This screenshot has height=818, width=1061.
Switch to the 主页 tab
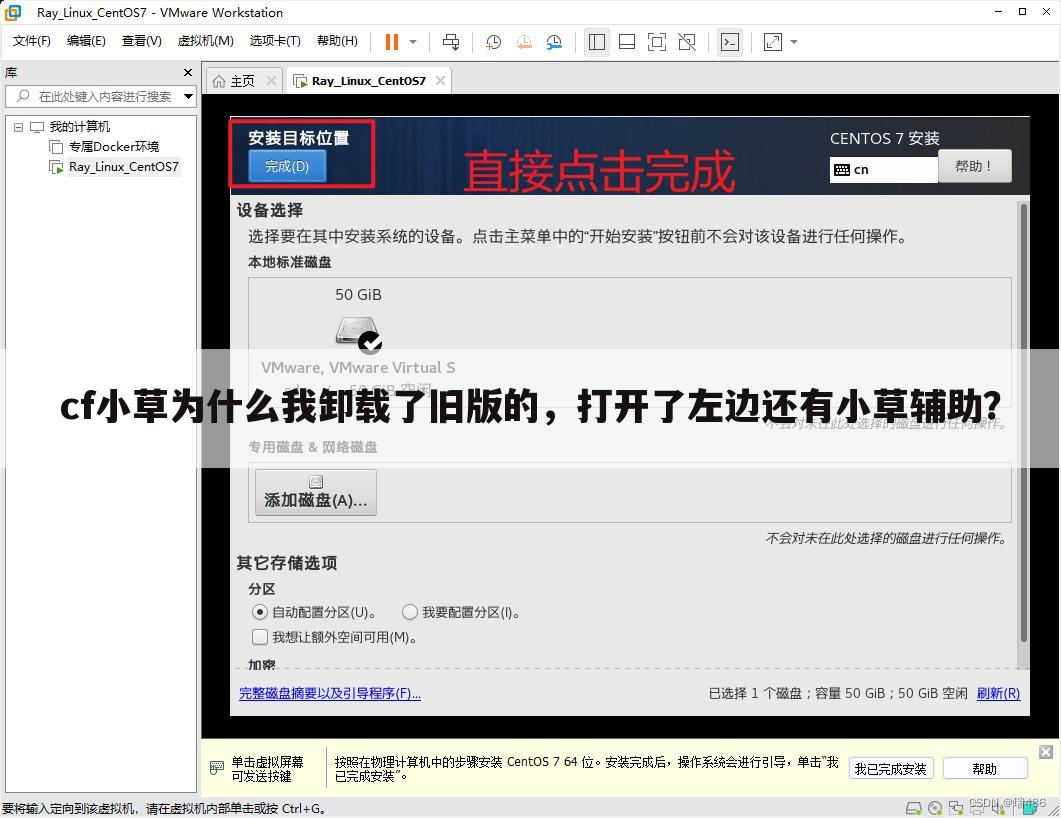pyautogui.click(x=242, y=81)
